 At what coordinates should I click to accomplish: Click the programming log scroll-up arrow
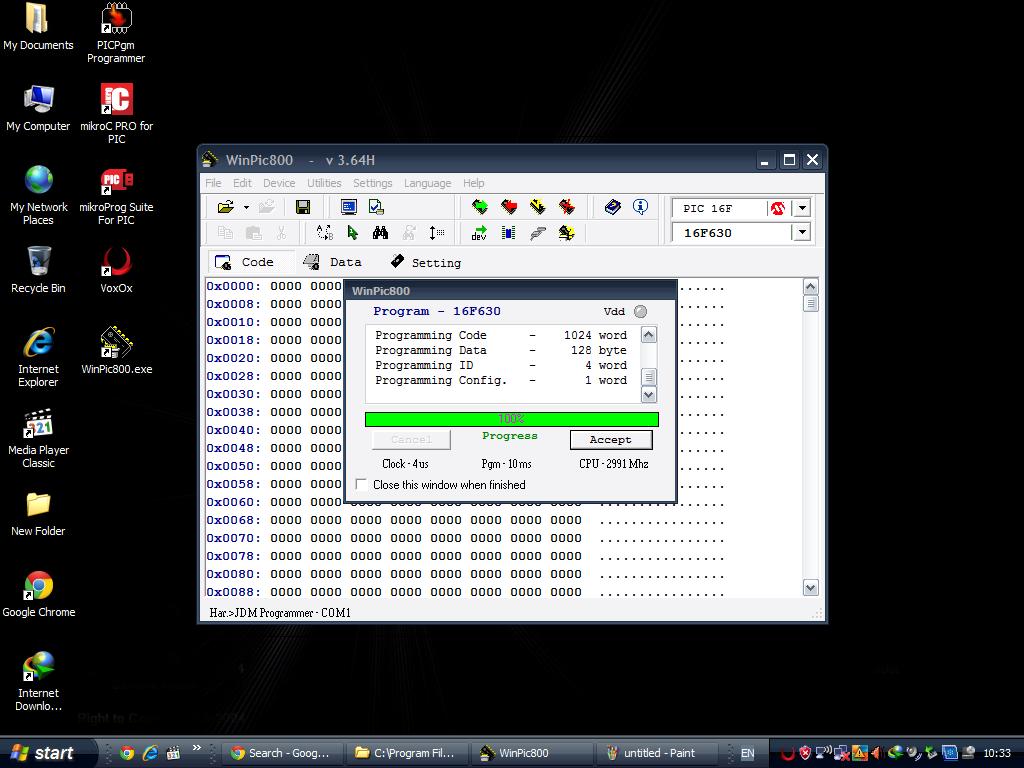[x=648, y=335]
